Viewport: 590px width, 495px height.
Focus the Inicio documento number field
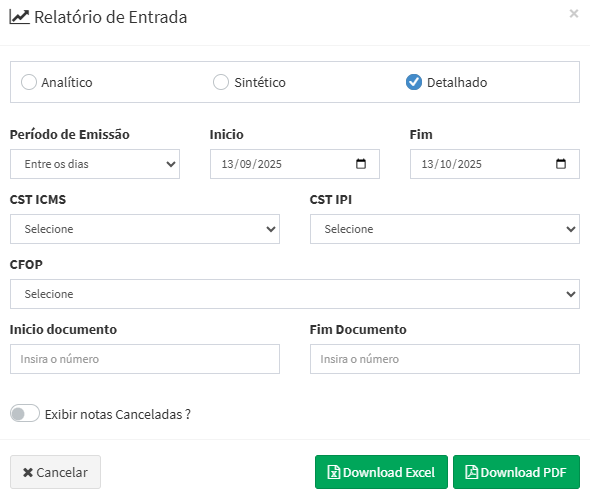click(145, 359)
